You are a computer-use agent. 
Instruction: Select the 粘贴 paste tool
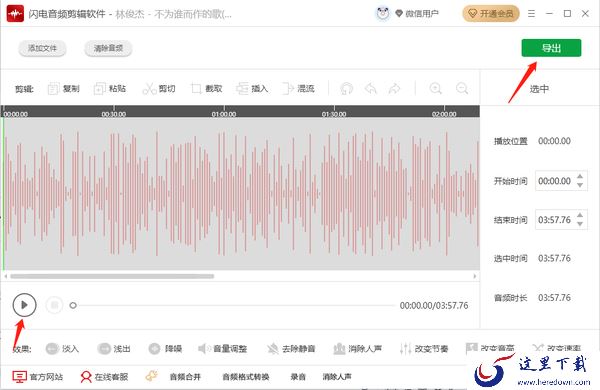point(110,89)
